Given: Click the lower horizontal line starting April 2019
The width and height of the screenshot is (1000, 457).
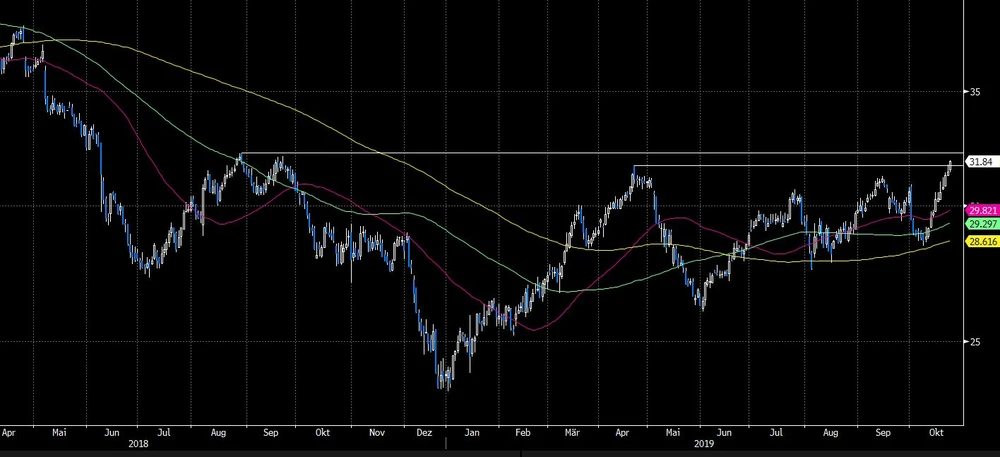Looking at the screenshot, I should [x=800, y=165].
